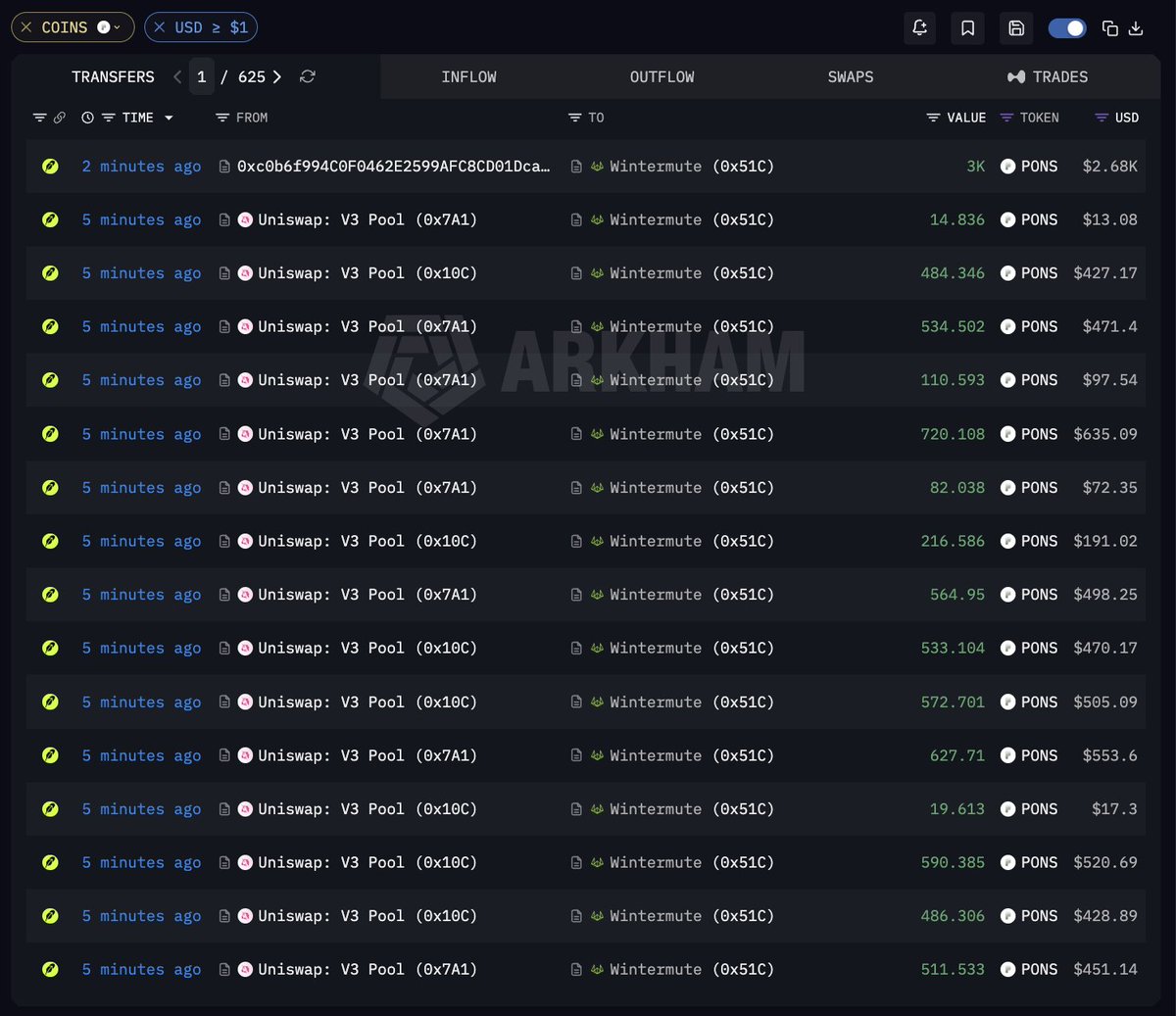Image resolution: width=1176 pixels, height=1016 pixels.
Task: Open the TOKEN column filter
Action: coord(1006,118)
